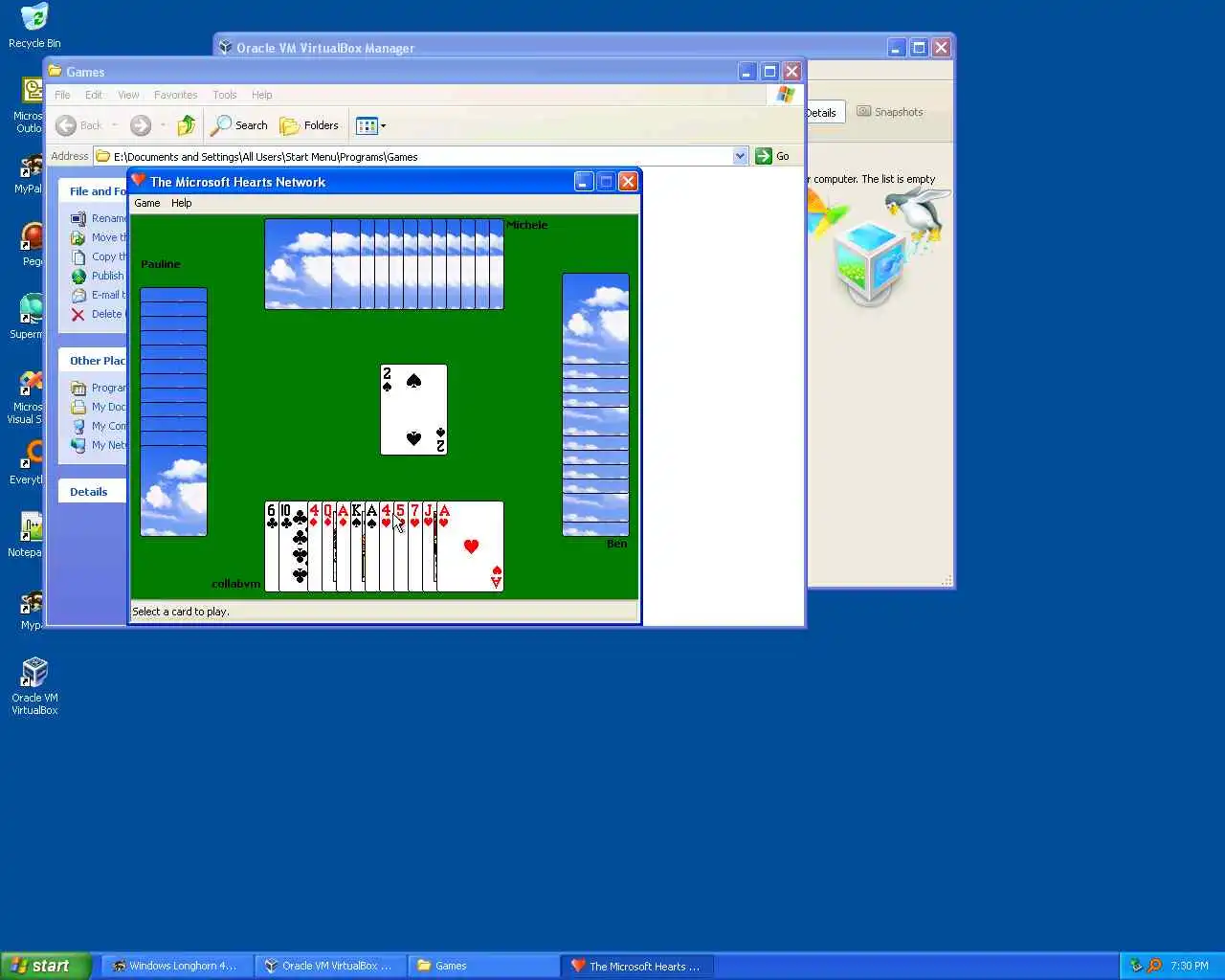Viewport: 1225px width, 980px height.
Task: Open Programs link under Other Places
Action: (x=98, y=388)
